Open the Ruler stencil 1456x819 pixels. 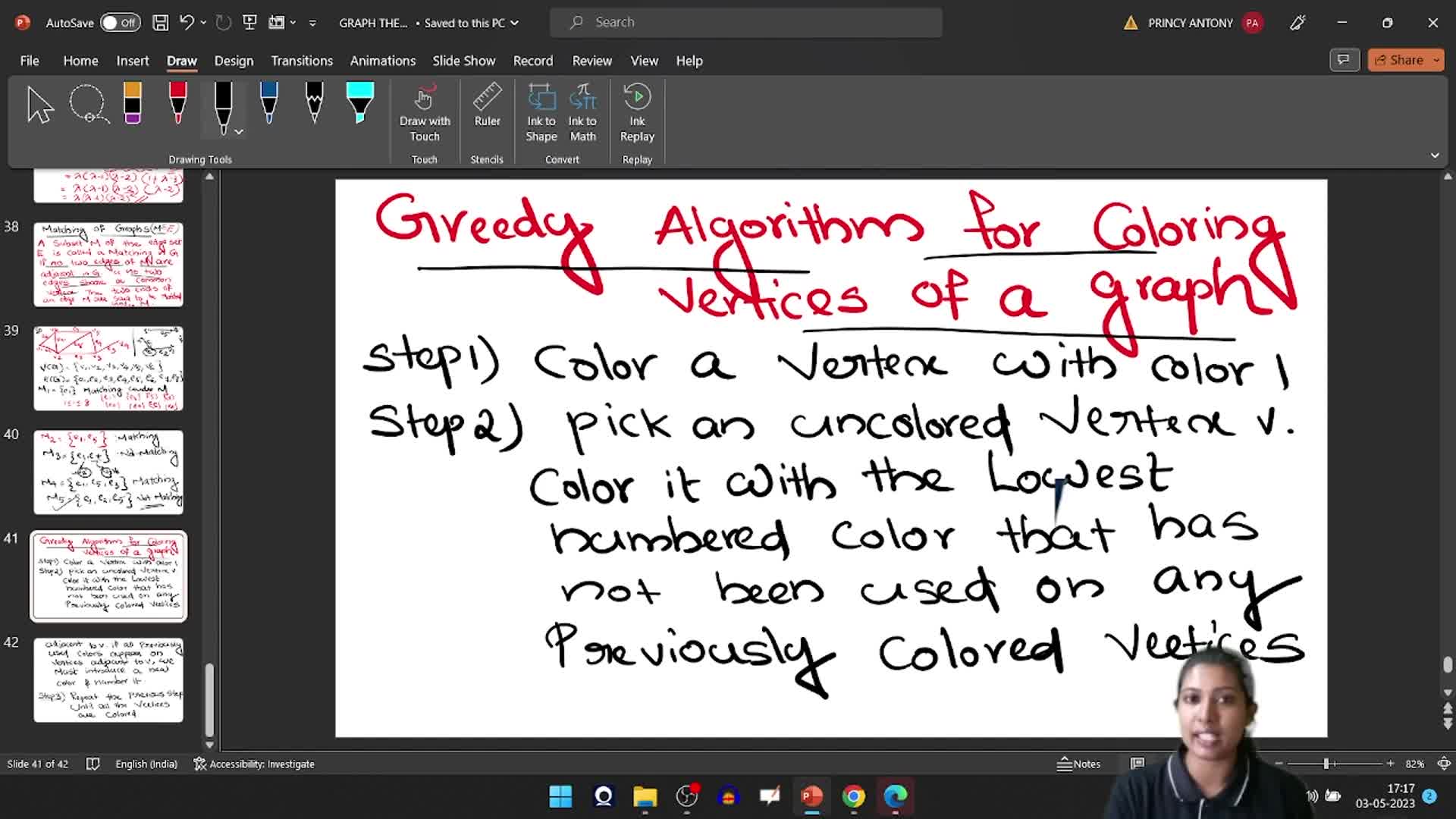tap(487, 106)
